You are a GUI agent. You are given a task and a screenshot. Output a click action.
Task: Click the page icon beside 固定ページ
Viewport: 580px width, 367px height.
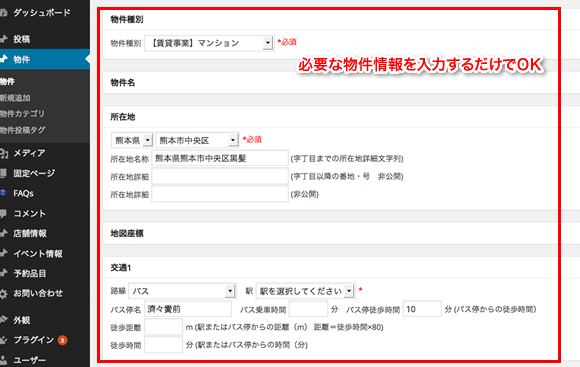pyautogui.click(x=3, y=173)
